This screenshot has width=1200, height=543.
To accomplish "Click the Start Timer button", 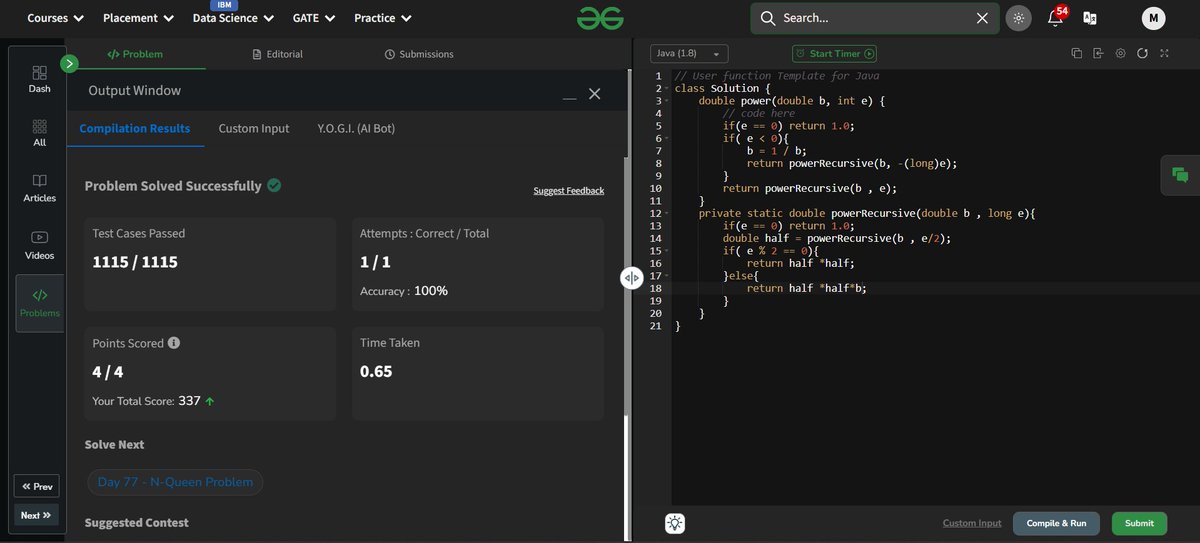I will tap(834, 54).
